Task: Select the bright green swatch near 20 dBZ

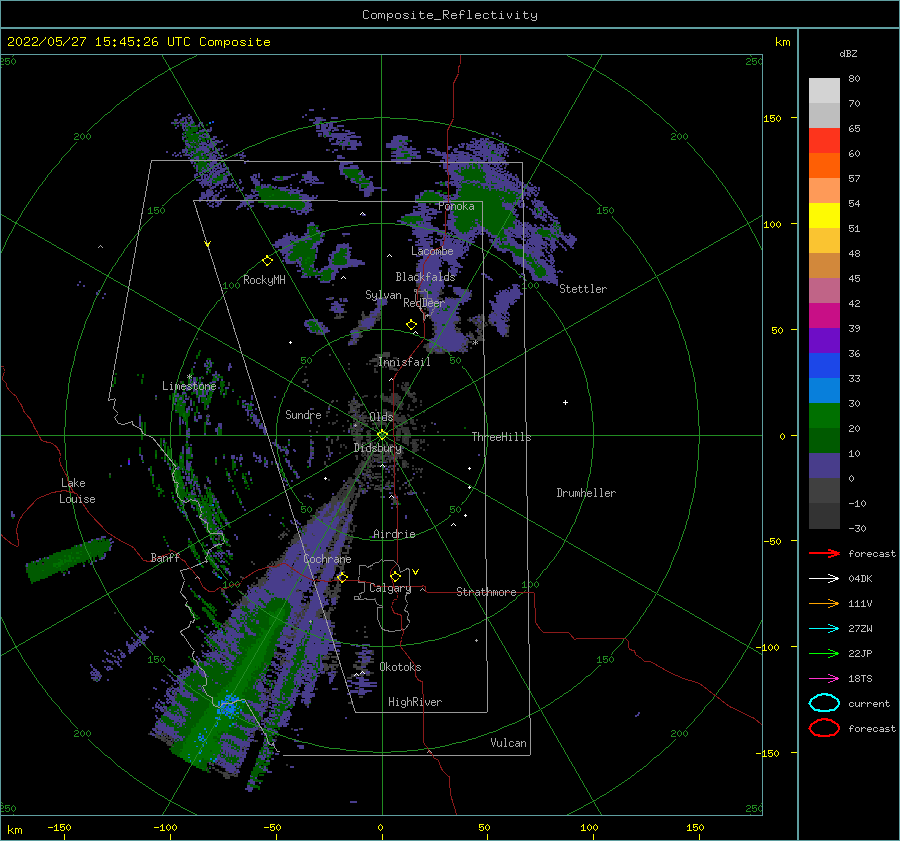Action: 824,416
